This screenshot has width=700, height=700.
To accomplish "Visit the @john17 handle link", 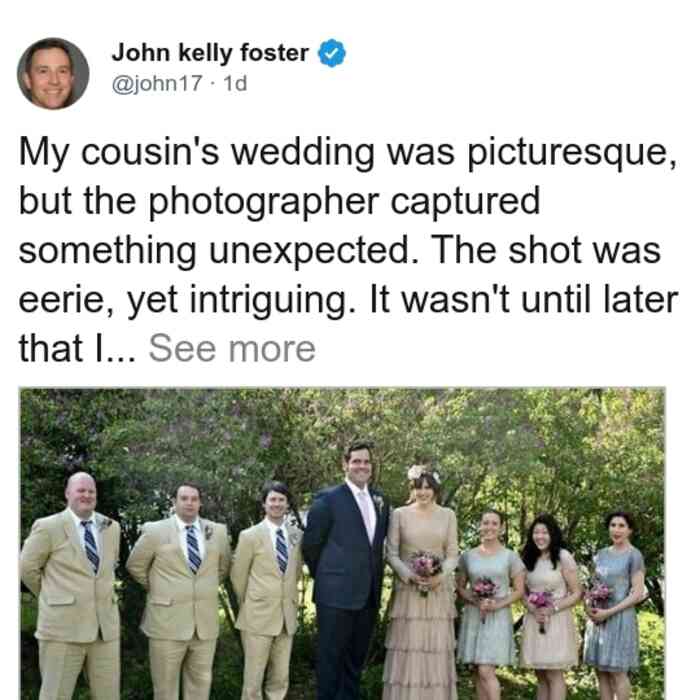I will tap(157, 83).
